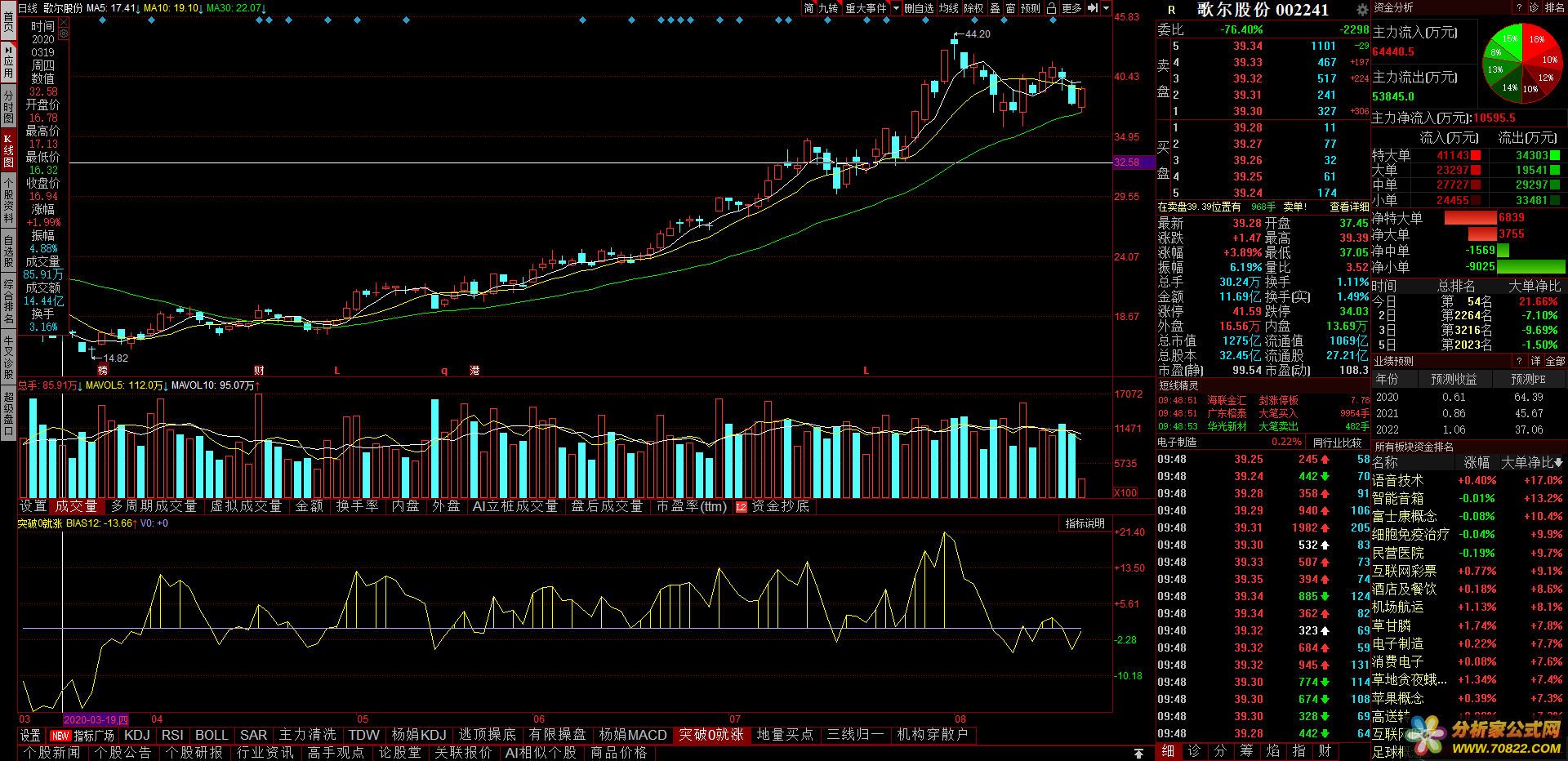This screenshot has width=1568, height=761.
Task: Select the 自选股 left sidebar tab
Action: click(8, 250)
